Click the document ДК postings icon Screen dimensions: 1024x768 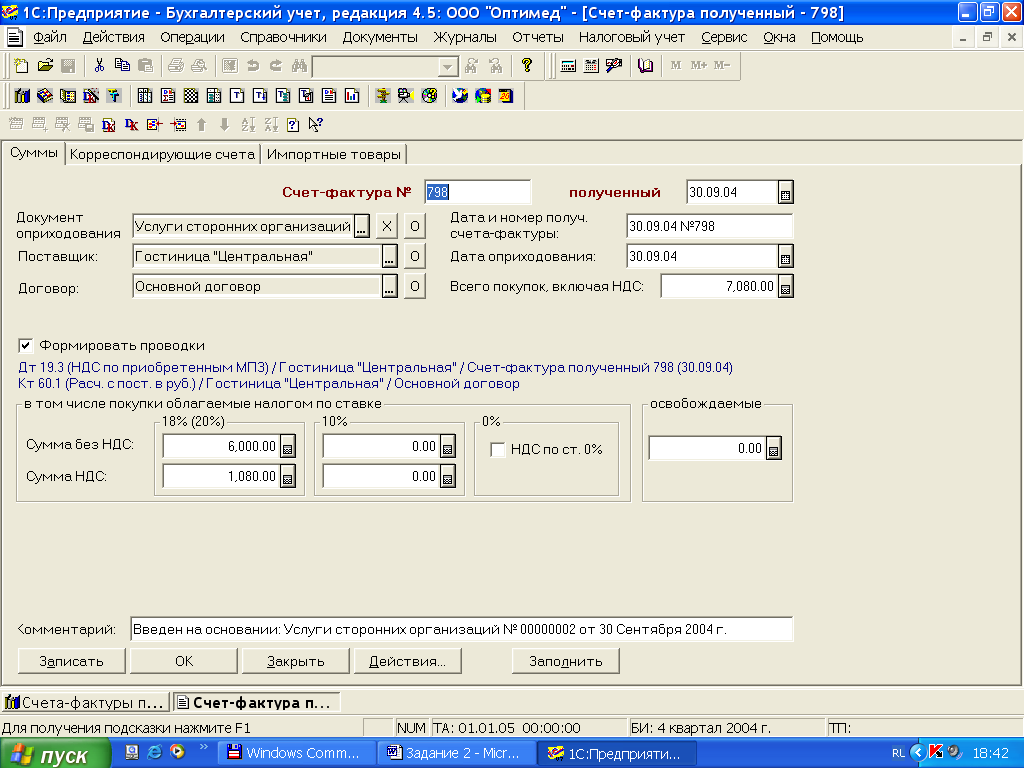[108, 124]
